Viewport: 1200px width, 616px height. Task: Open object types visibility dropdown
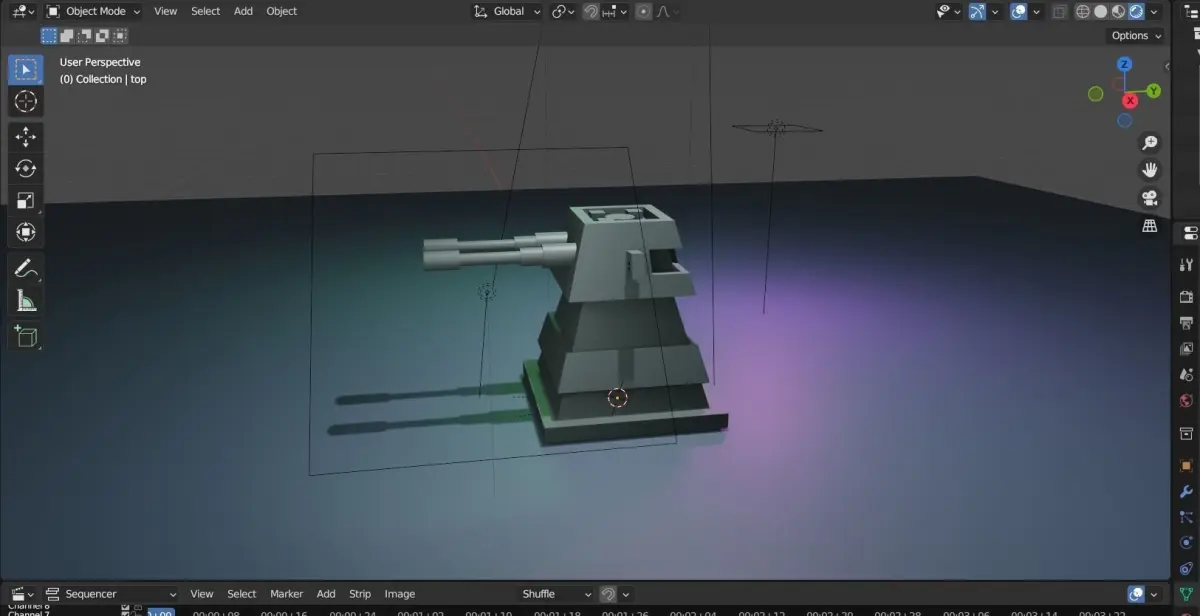[949, 11]
